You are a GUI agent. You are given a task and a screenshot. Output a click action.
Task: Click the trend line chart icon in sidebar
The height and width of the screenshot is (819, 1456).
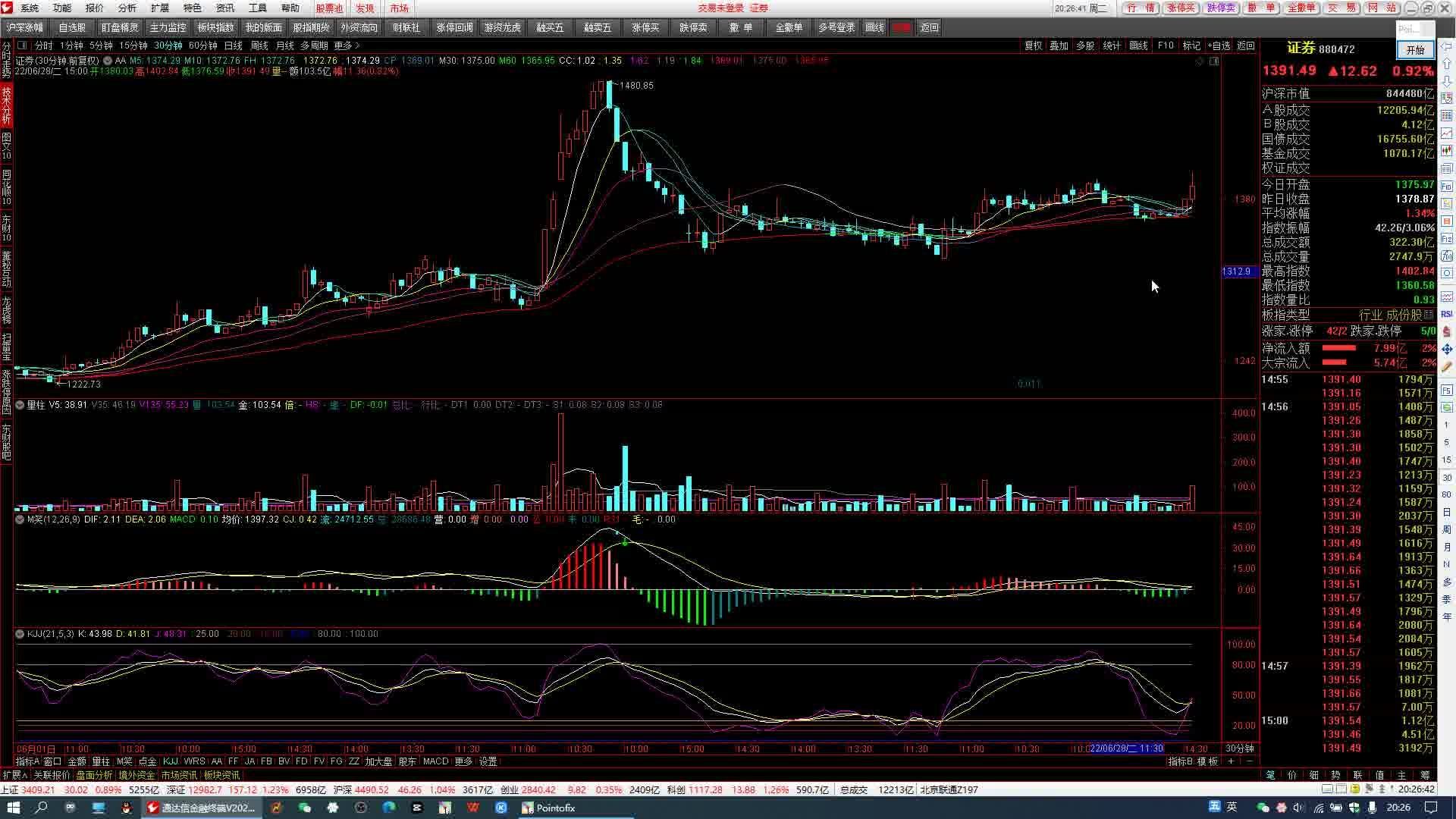1447,133
